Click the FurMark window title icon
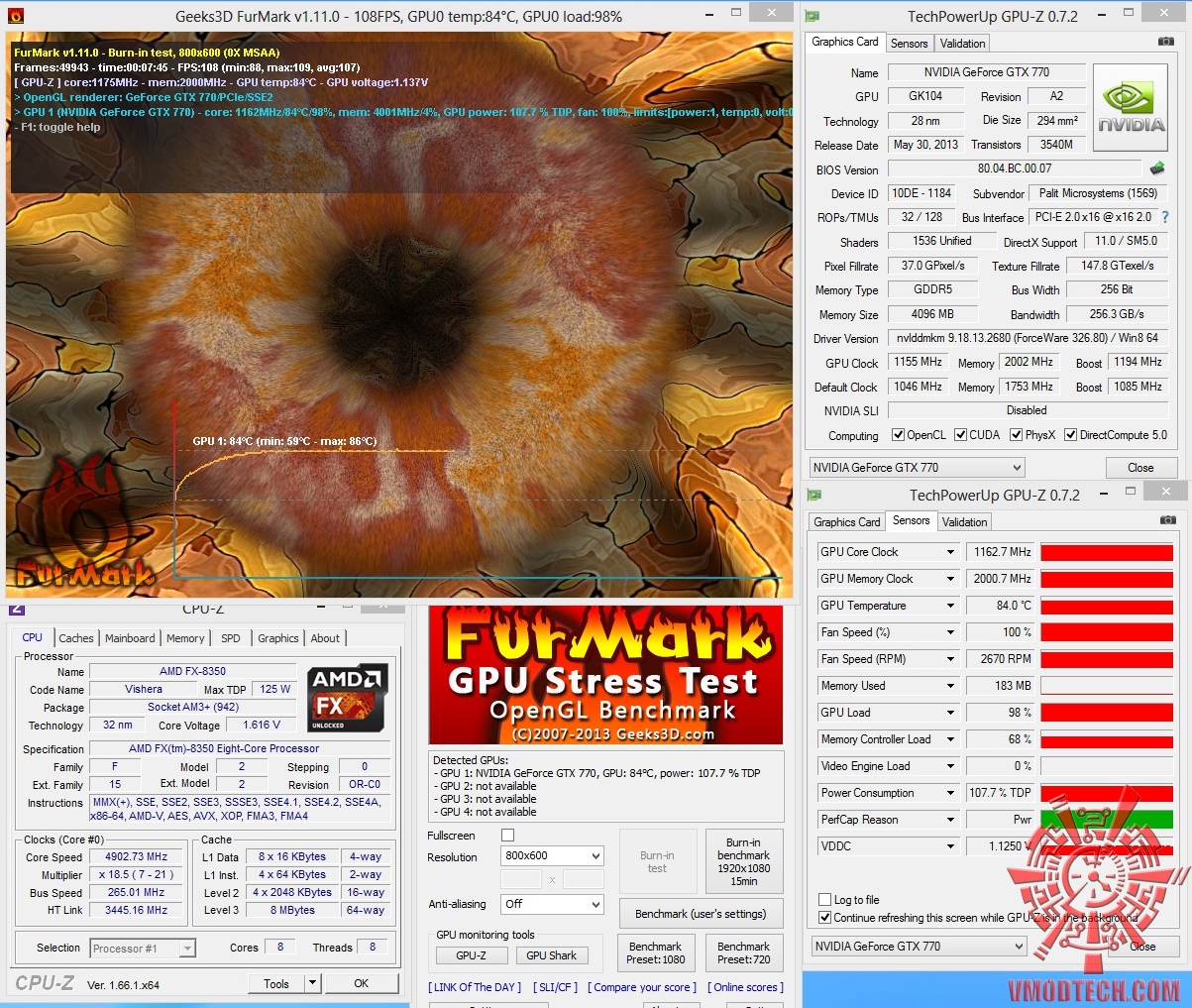The height and width of the screenshot is (1008, 1192). pos(16,16)
